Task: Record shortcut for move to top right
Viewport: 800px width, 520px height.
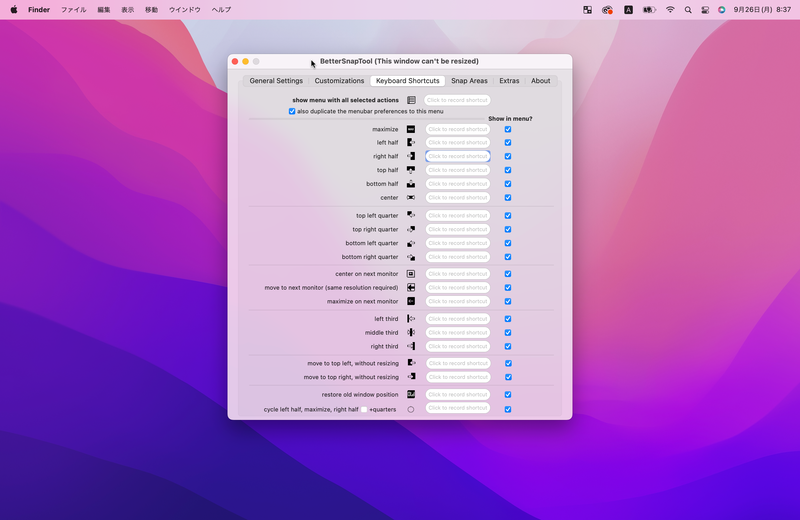Action: pyautogui.click(x=458, y=377)
